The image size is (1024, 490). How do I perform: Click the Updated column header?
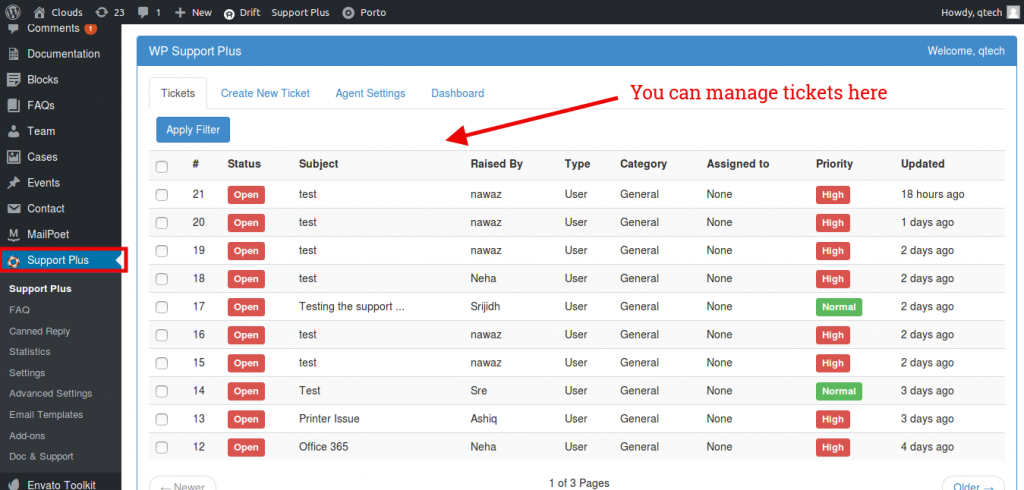[923, 164]
